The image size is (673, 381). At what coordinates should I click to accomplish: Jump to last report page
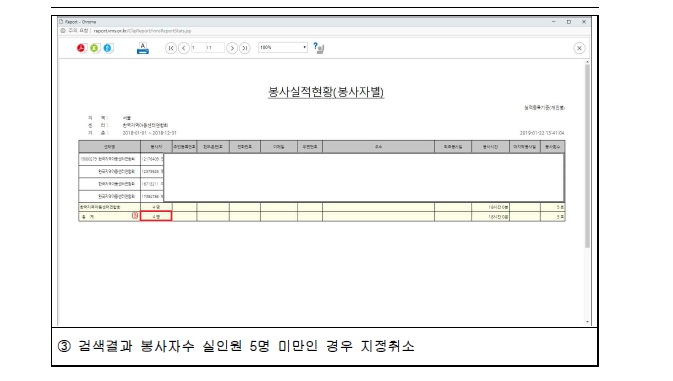click(x=245, y=48)
